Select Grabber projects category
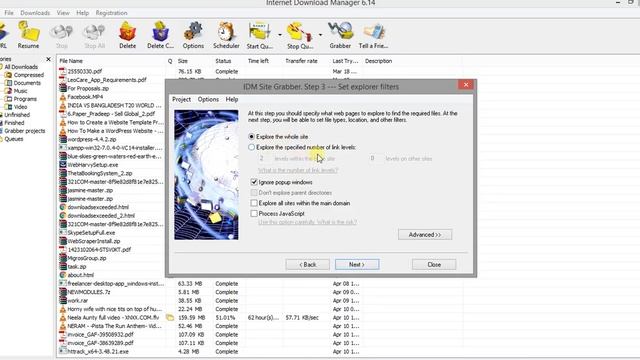 tap(24, 131)
